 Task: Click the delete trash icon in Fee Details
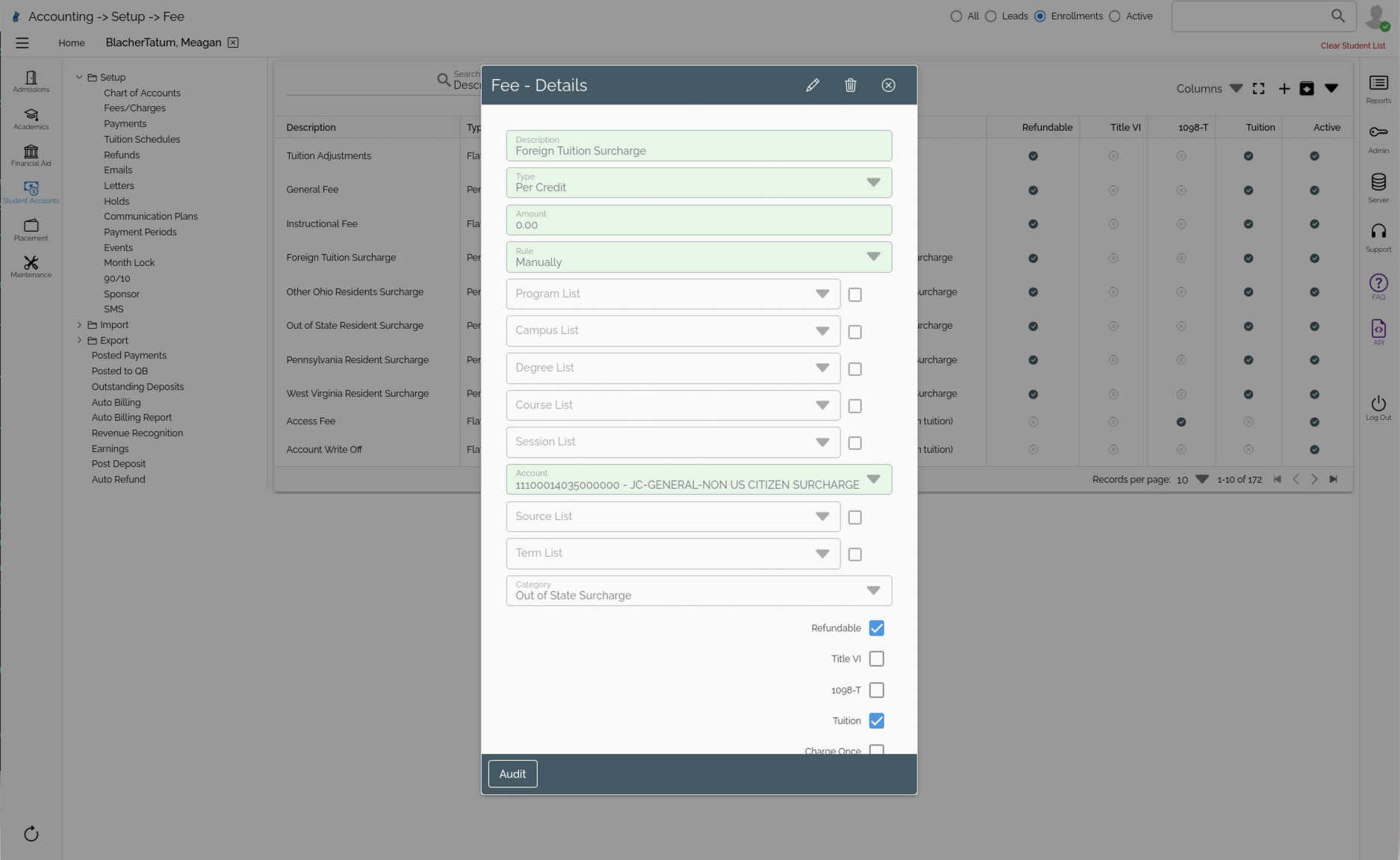click(x=850, y=85)
